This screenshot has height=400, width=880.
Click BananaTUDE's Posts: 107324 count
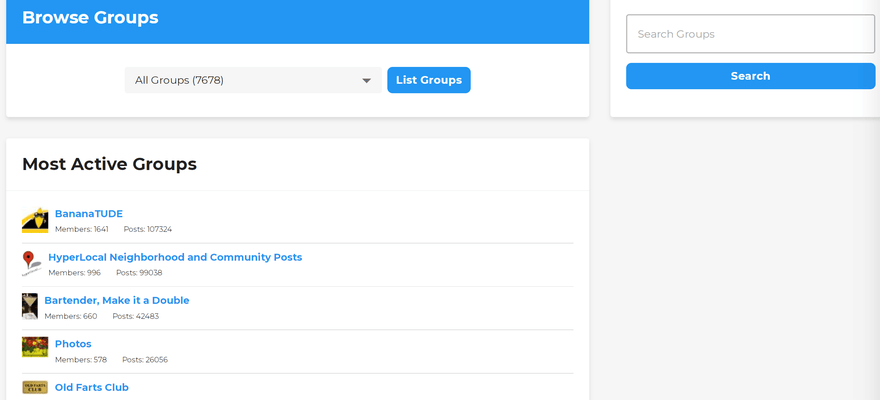point(148,229)
